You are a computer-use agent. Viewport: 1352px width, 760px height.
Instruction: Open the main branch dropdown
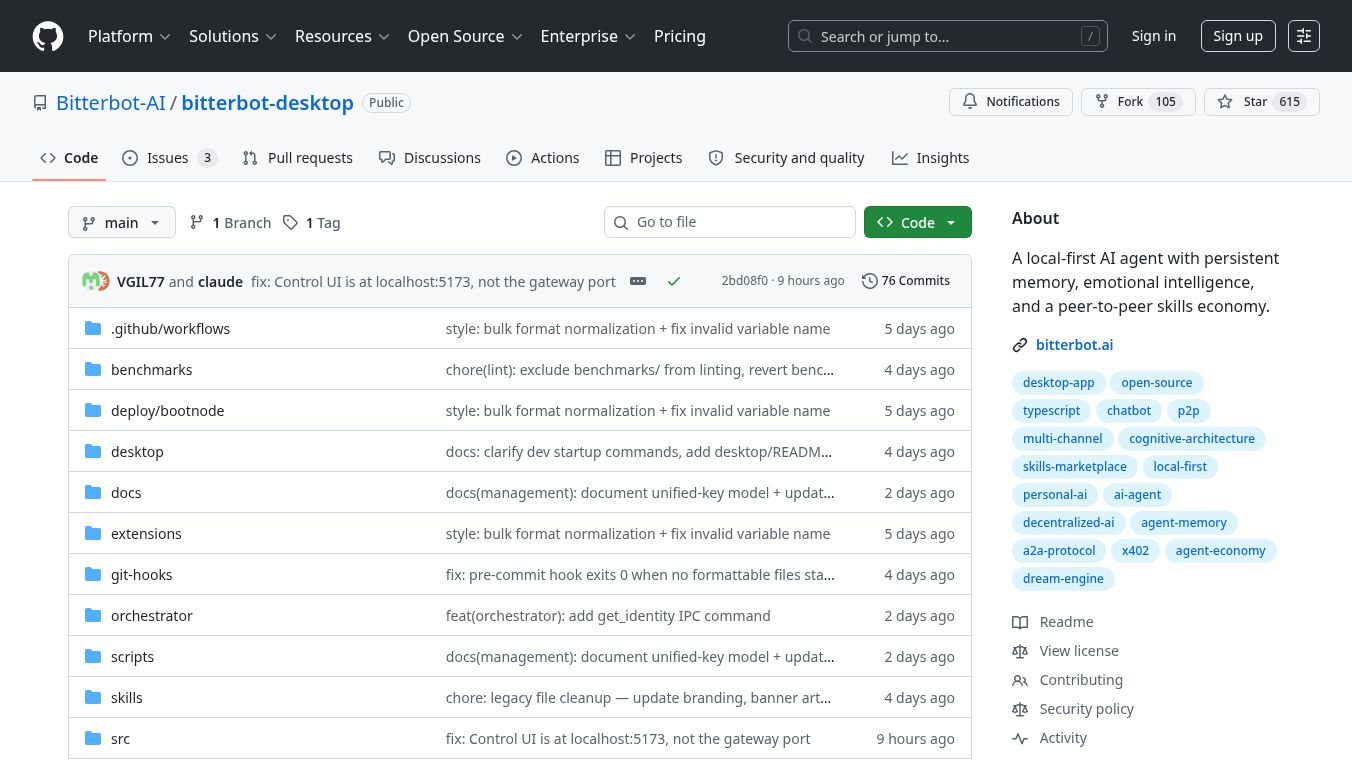tap(122, 223)
